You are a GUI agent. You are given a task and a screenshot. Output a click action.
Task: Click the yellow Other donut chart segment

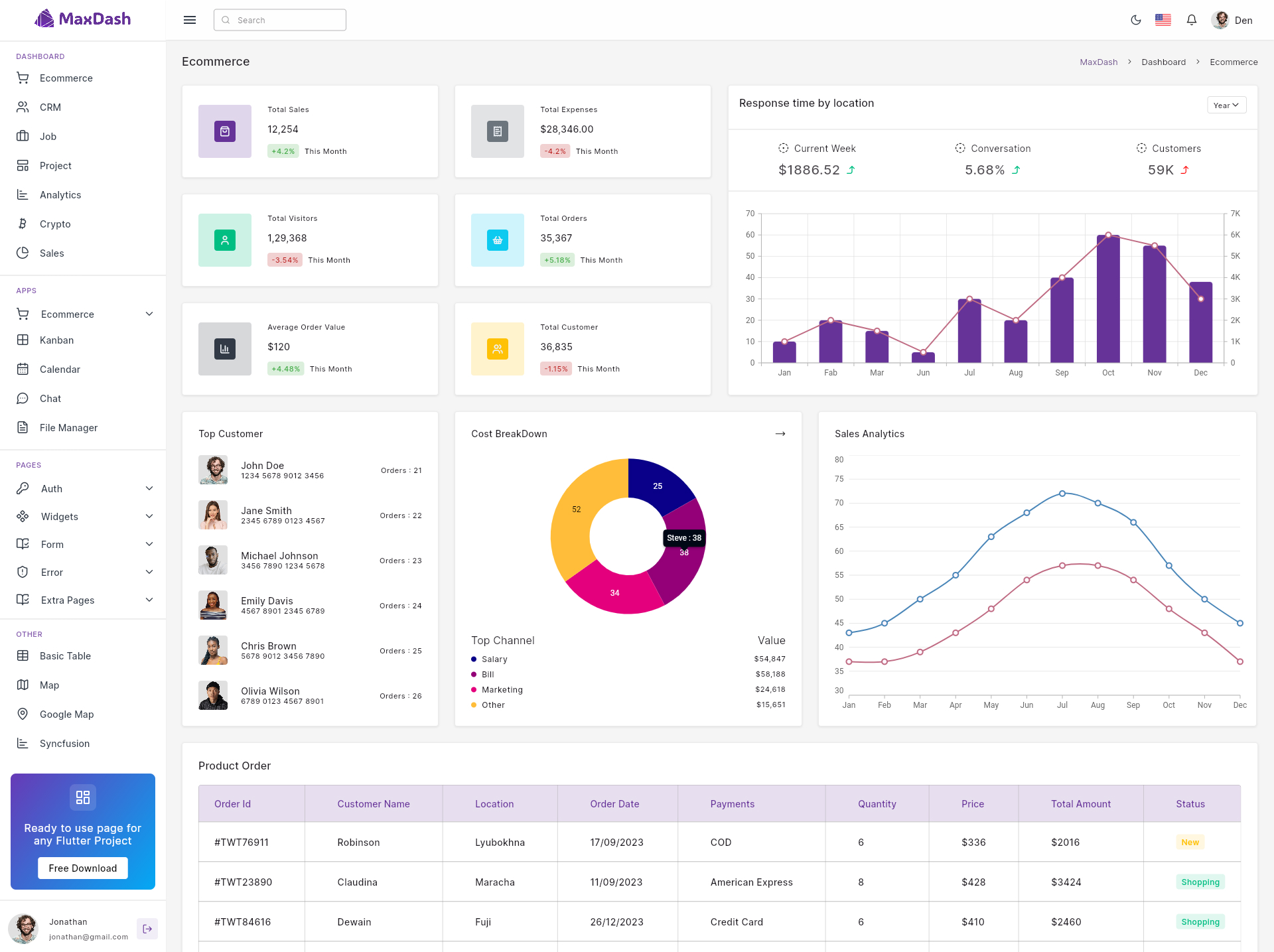pos(572,524)
